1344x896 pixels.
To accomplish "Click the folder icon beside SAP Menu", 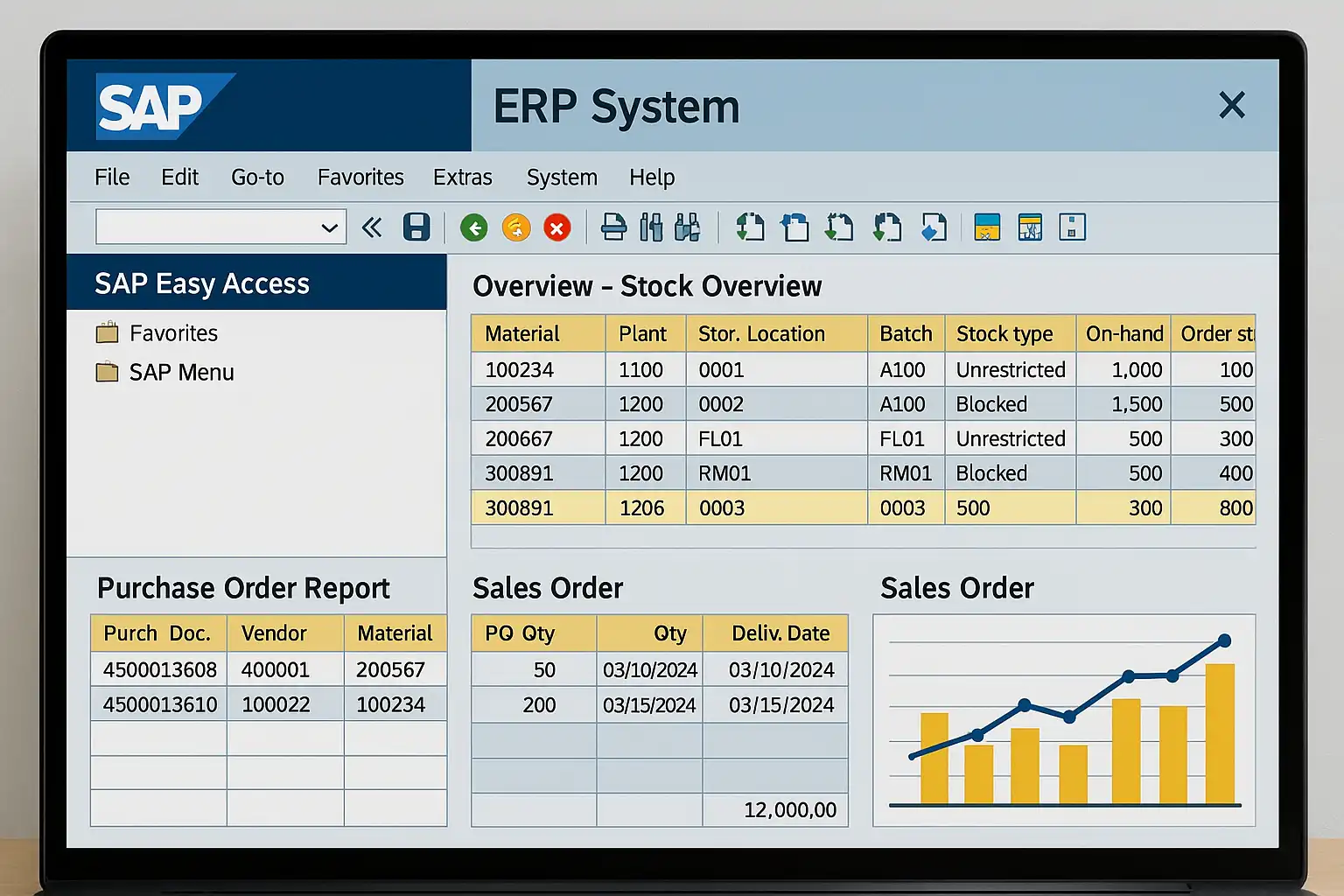I will [x=107, y=372].
